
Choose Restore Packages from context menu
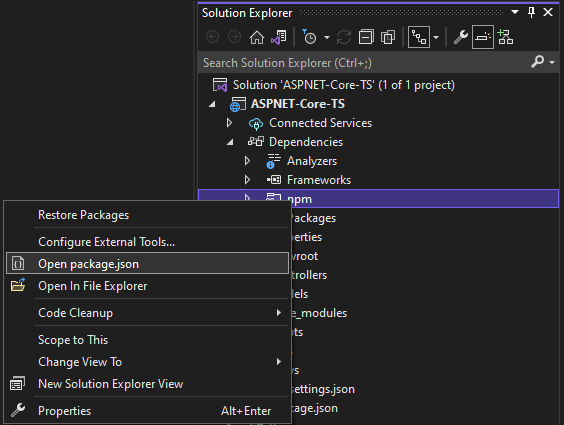point(147,215)
